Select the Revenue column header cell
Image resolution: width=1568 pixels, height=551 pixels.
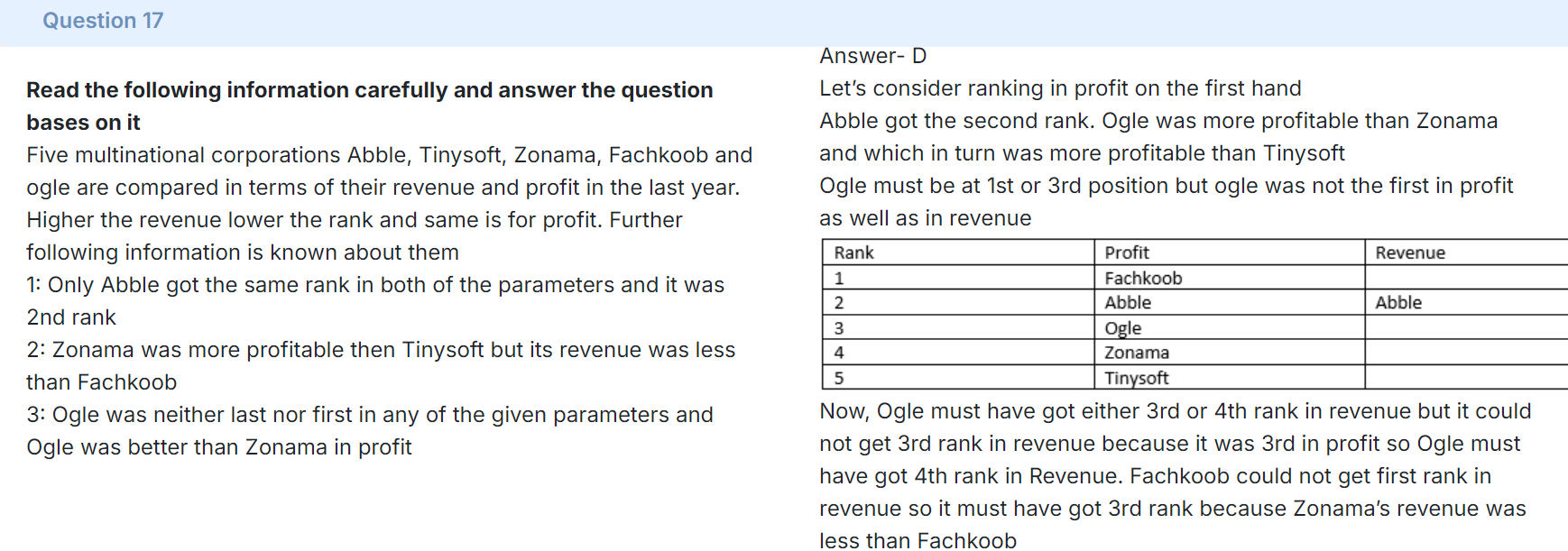pos(1467,253)
